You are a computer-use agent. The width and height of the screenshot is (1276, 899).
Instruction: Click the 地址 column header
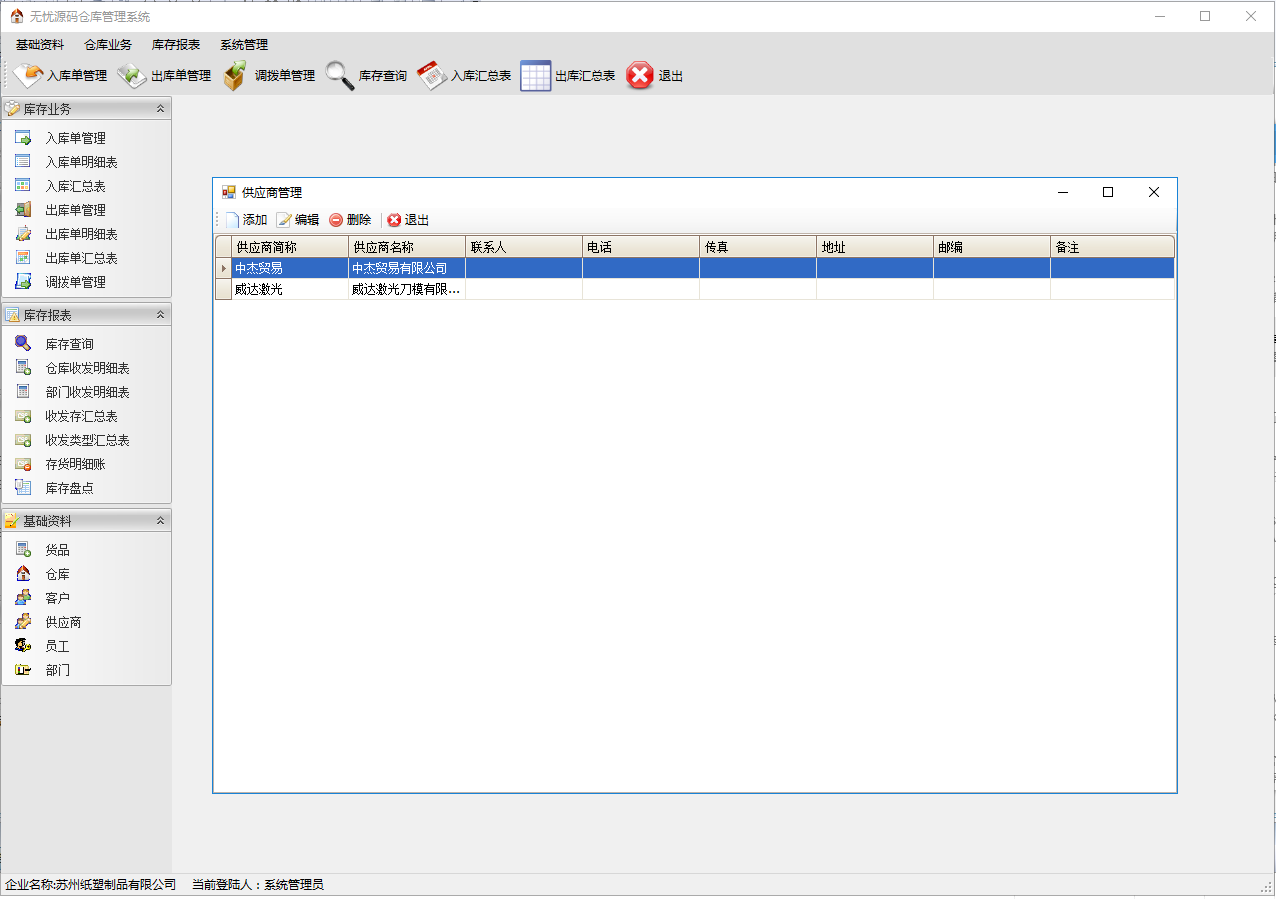point(875,247)
